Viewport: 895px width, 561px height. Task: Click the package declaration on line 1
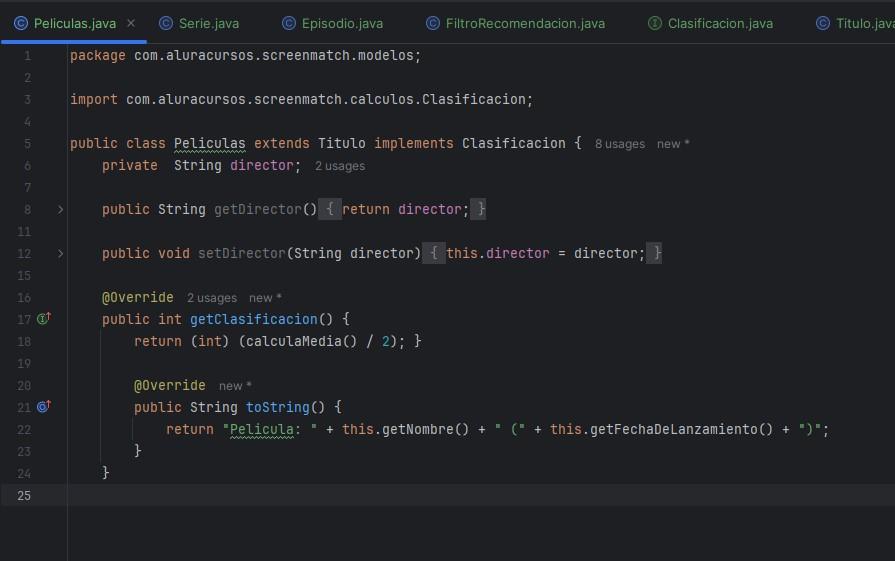click(245, 56)
